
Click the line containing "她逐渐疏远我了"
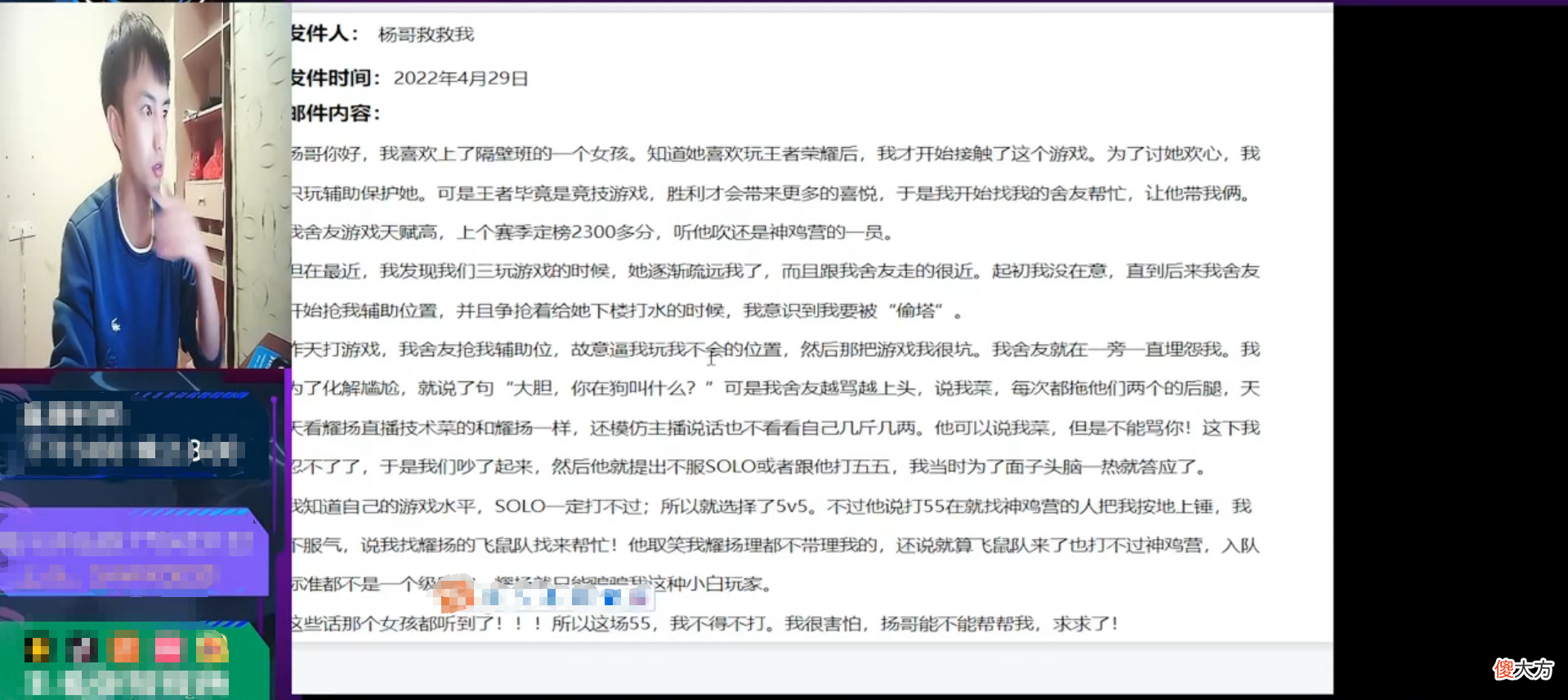click(x=775, y=271)
